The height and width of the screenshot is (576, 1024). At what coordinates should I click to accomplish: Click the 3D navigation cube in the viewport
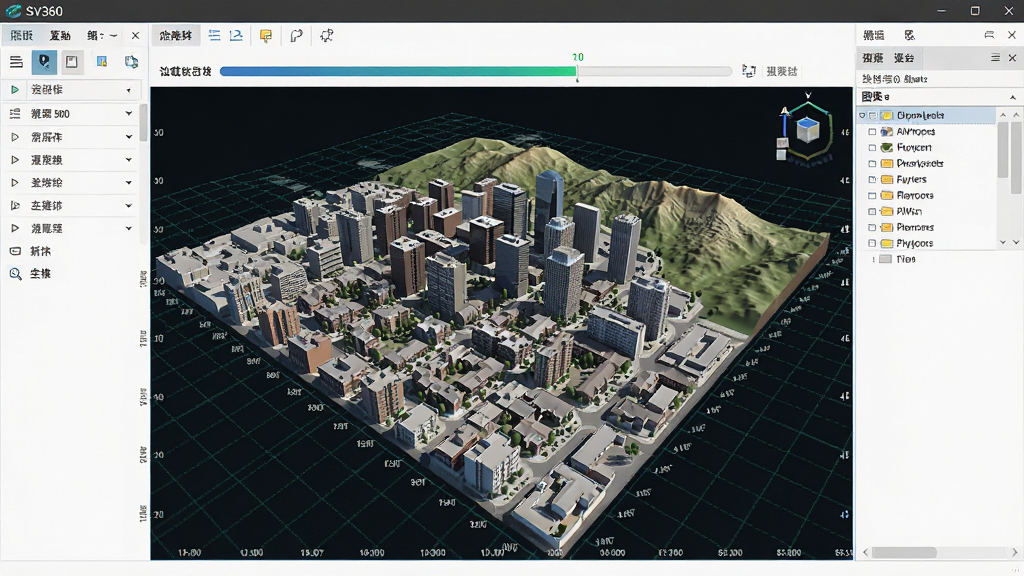[807, 130]
